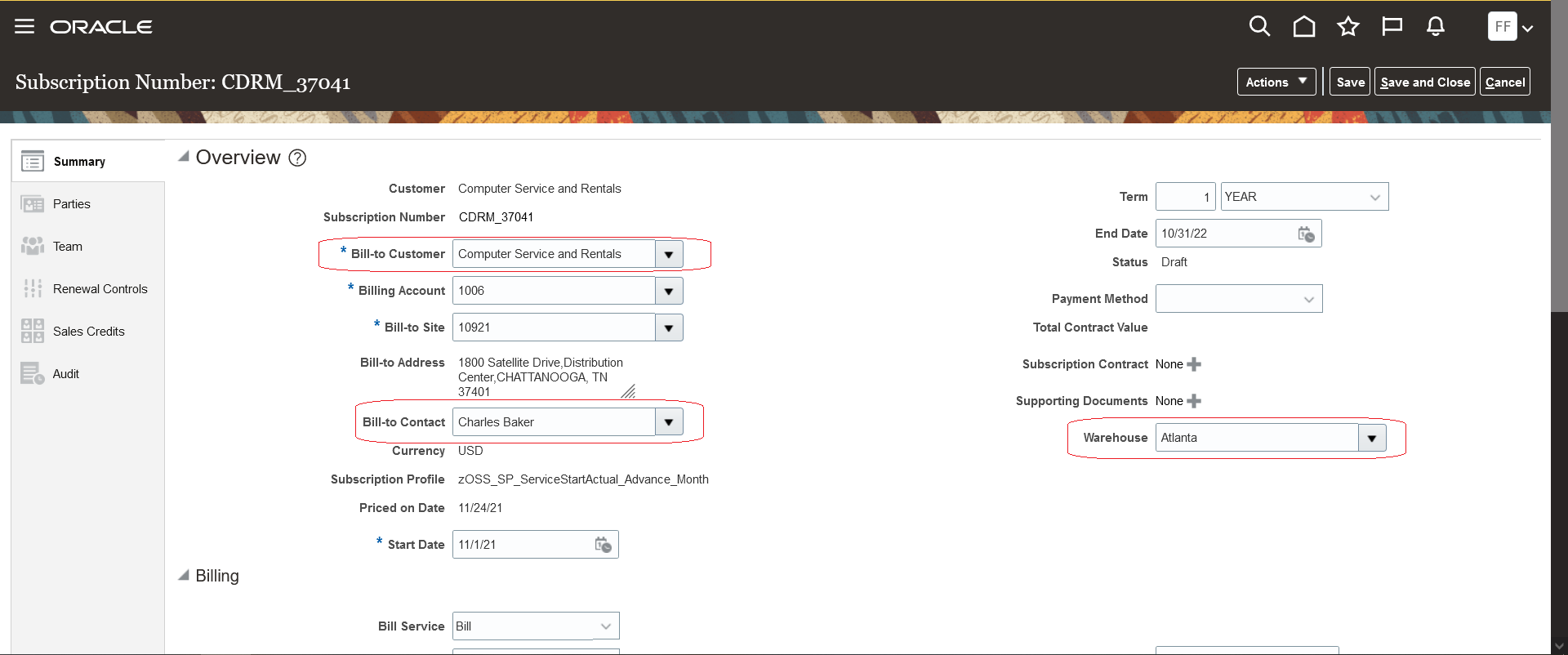The height and width of the screenshot is (655, 1568).
Task: Open the hamburger navigator menu
Action: [24, 27]
